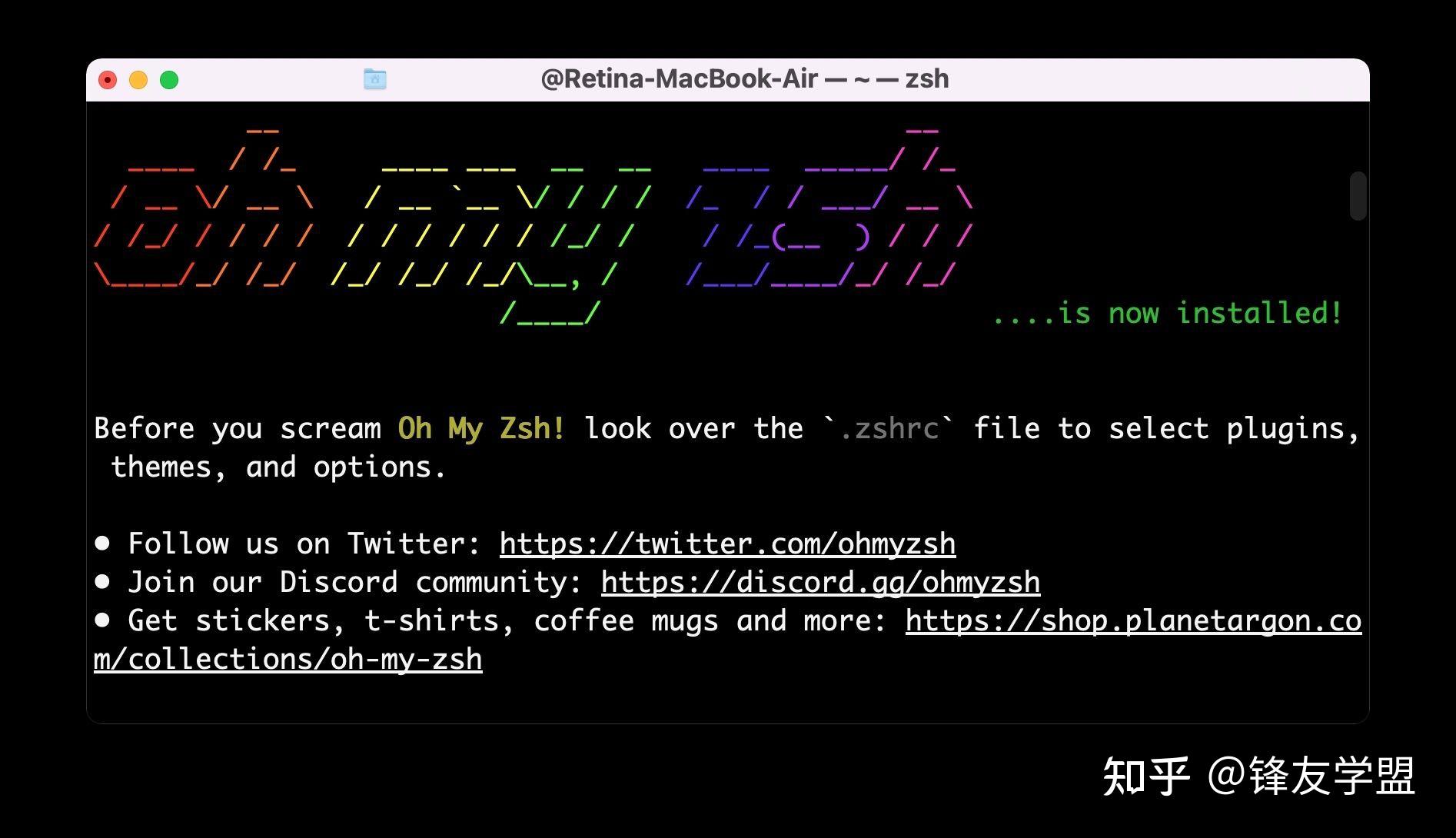Image resolution: width=1456 pixels, height=838 pixels.
Task: Click the bullet next to the Twitter line
Action: [101, 544]
